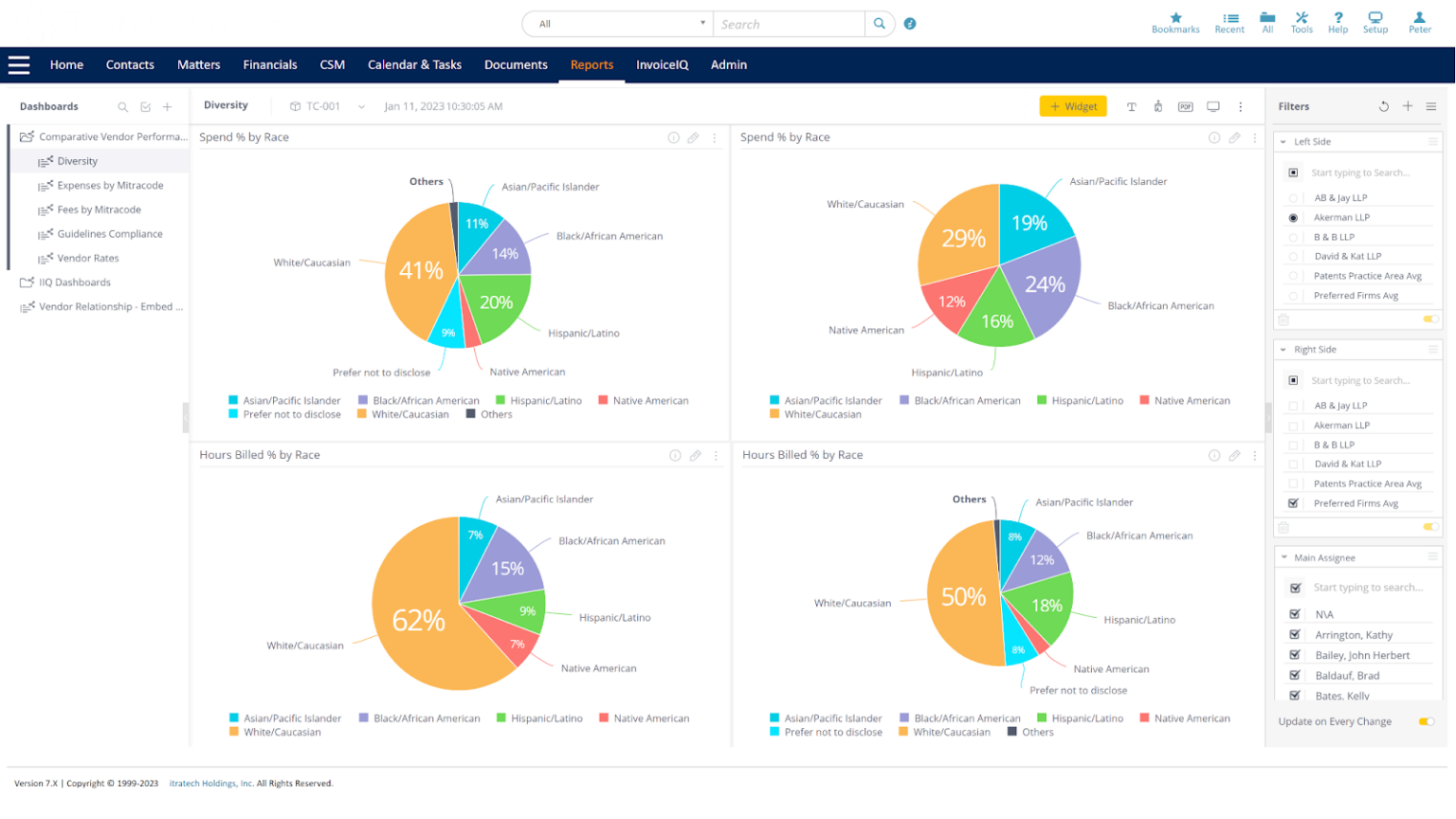The height and width of the screenshot is (819, 1456).
Task: Open the share/send icon next to the T icon
Action: click(1158, 106)
